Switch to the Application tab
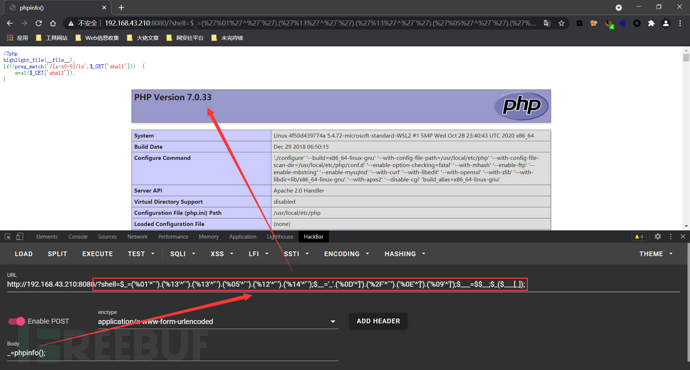This screenshot has width=690, height=370. 242,237
